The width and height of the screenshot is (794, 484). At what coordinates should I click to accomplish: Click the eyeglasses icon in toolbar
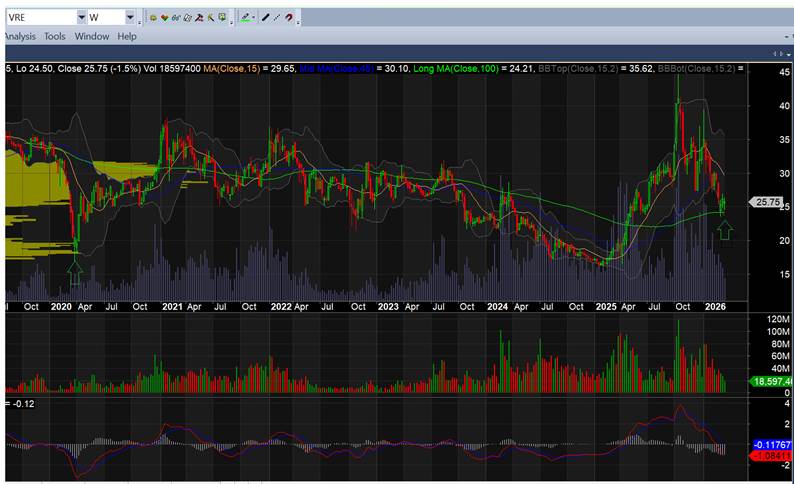(176, 18)
